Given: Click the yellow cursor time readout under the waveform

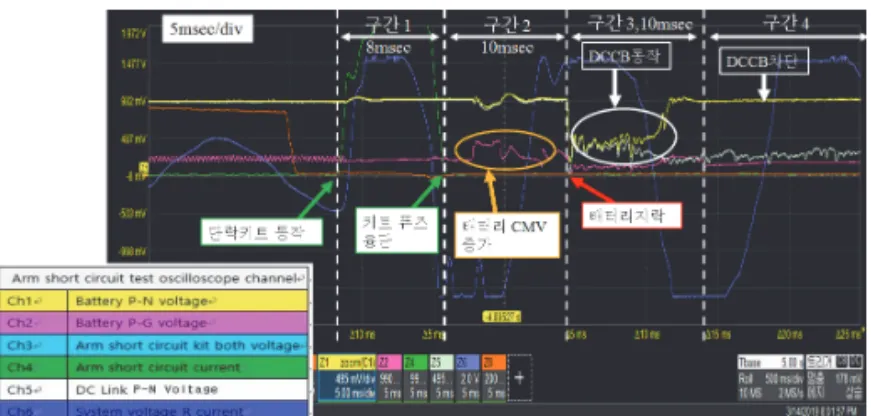Looking at the screenshot, I should point(501,317).
